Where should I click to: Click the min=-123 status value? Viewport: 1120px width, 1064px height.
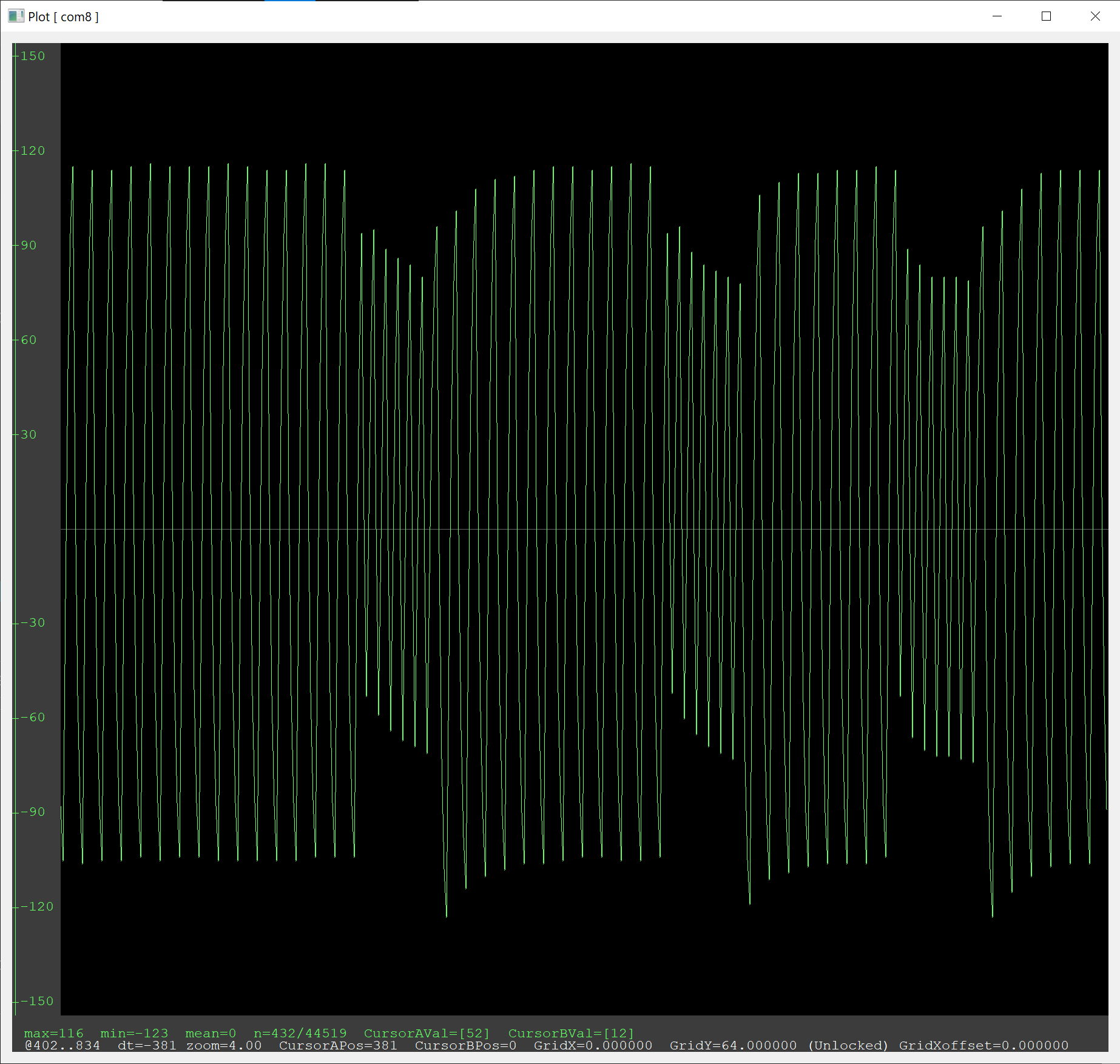135,1033
